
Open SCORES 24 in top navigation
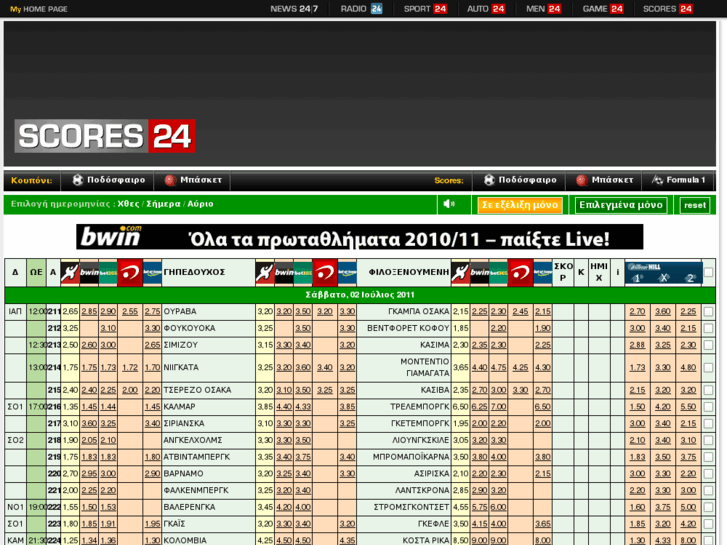pos(667,9)
